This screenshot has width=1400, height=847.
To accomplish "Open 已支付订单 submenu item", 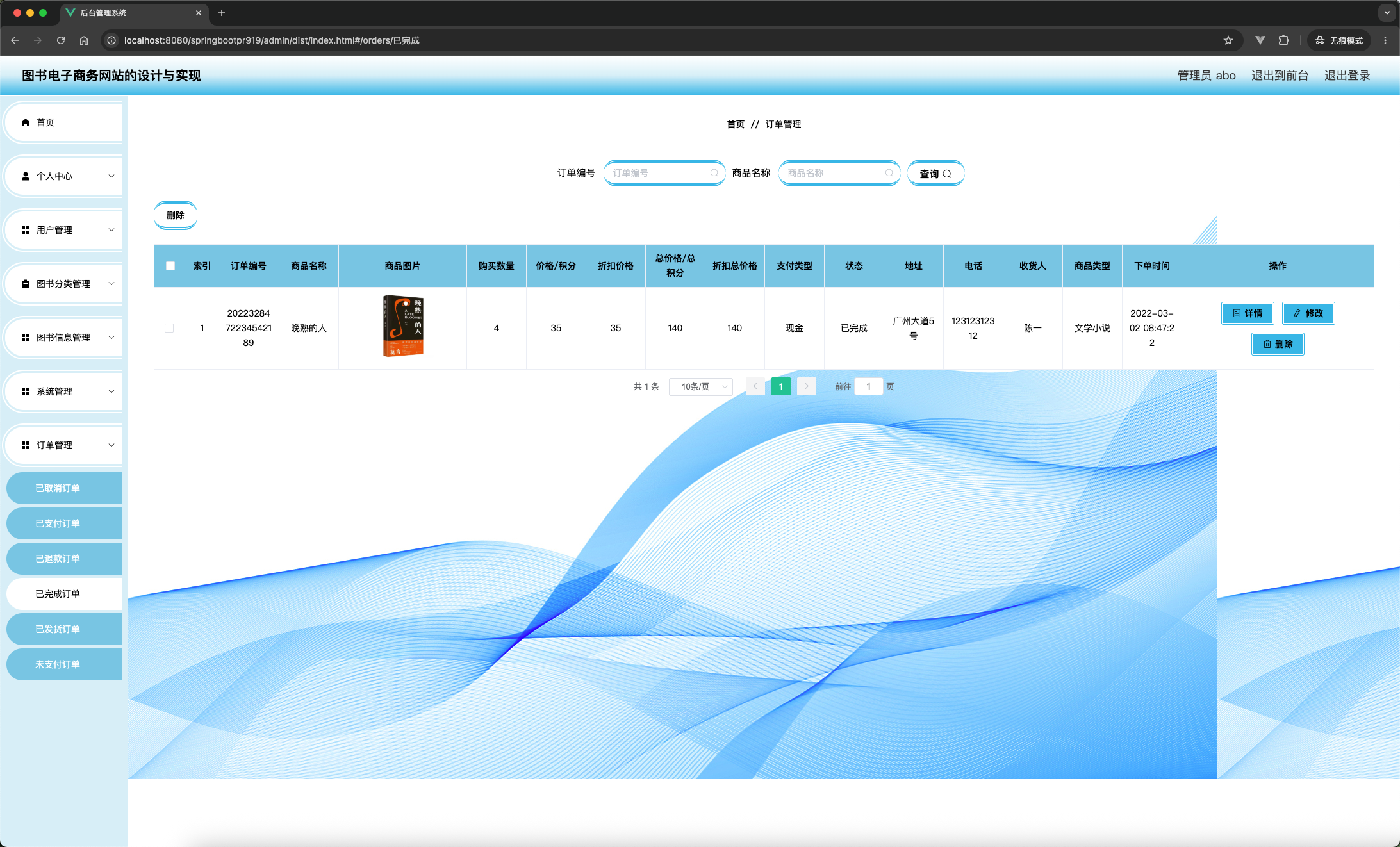I will tap(64, 523).
